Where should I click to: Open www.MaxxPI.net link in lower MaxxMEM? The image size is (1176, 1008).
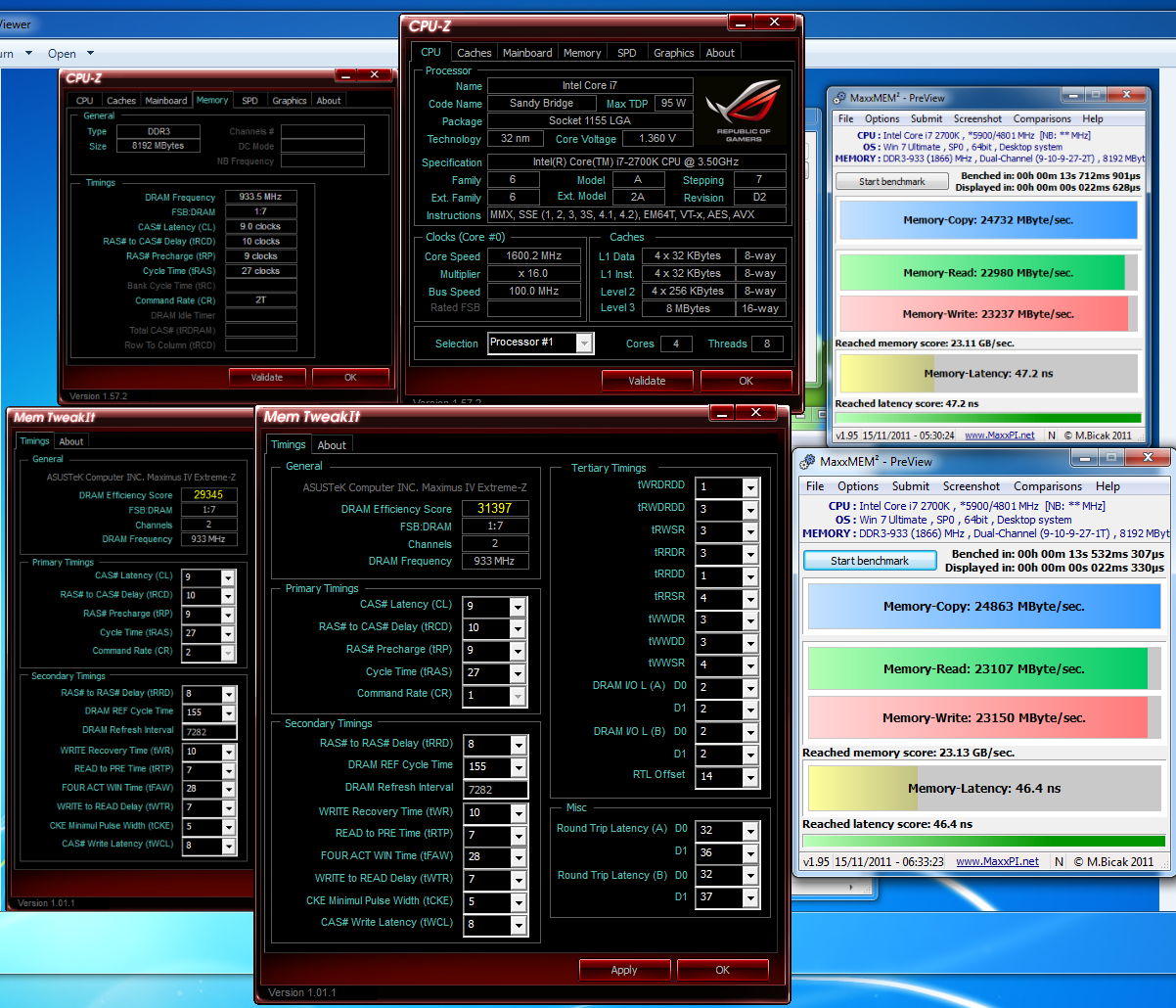(995, 861)
